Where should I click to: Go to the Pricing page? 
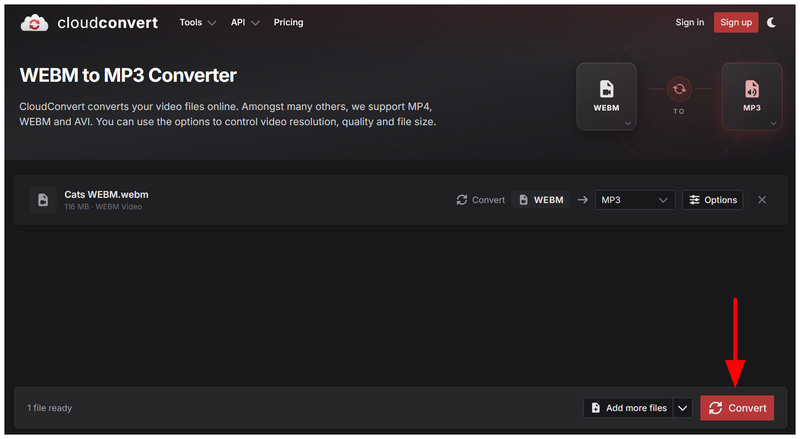(x=288, y=22)
